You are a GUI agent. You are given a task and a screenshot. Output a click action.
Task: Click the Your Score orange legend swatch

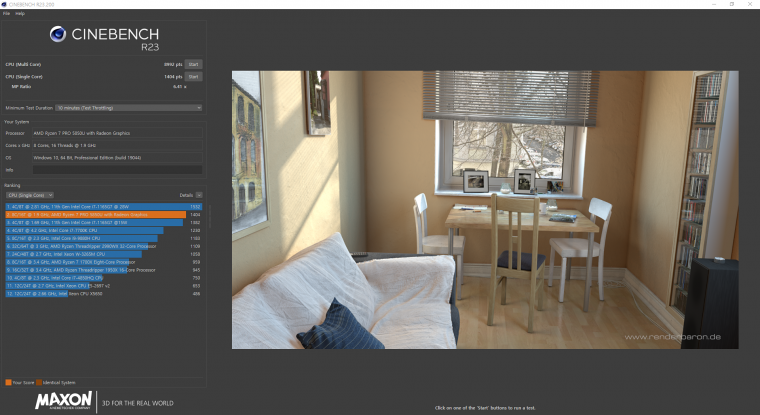8,383
